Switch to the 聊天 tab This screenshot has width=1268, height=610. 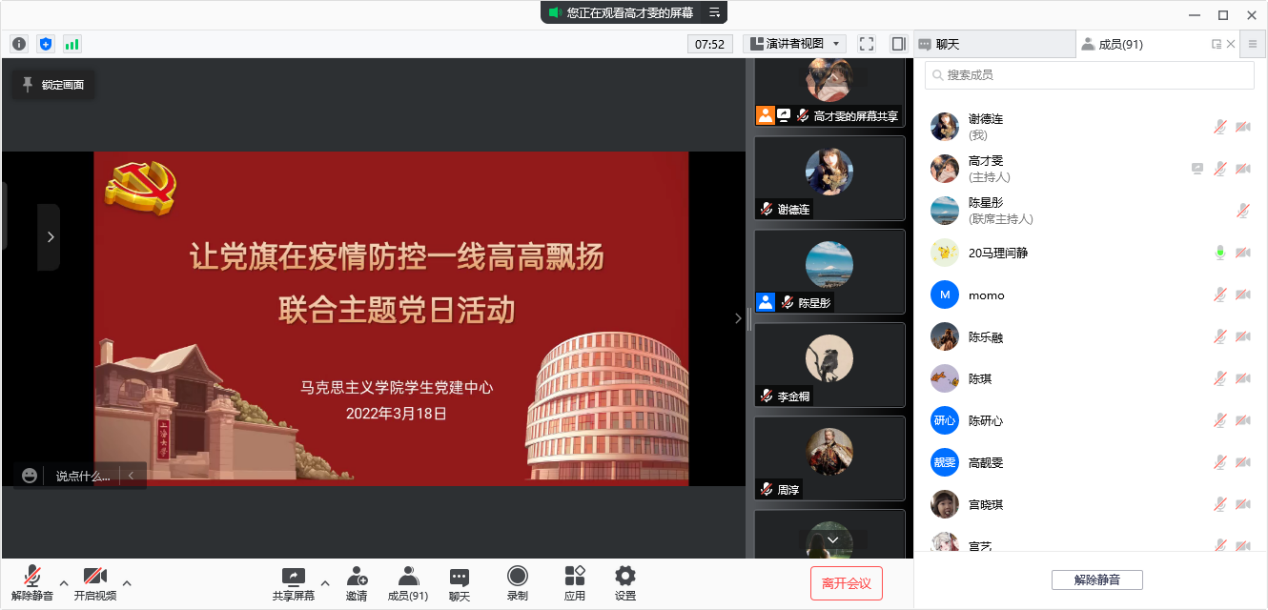click(x=993, y=44)
